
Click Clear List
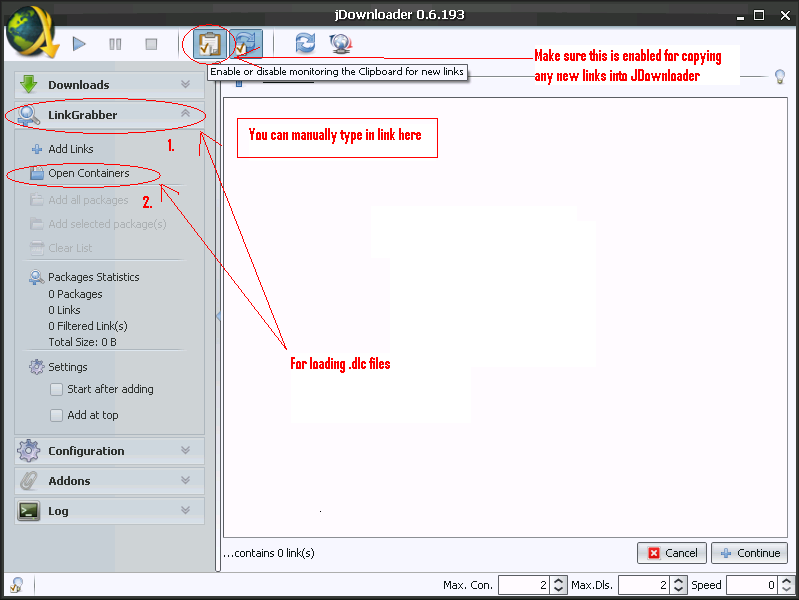point(70,248)
